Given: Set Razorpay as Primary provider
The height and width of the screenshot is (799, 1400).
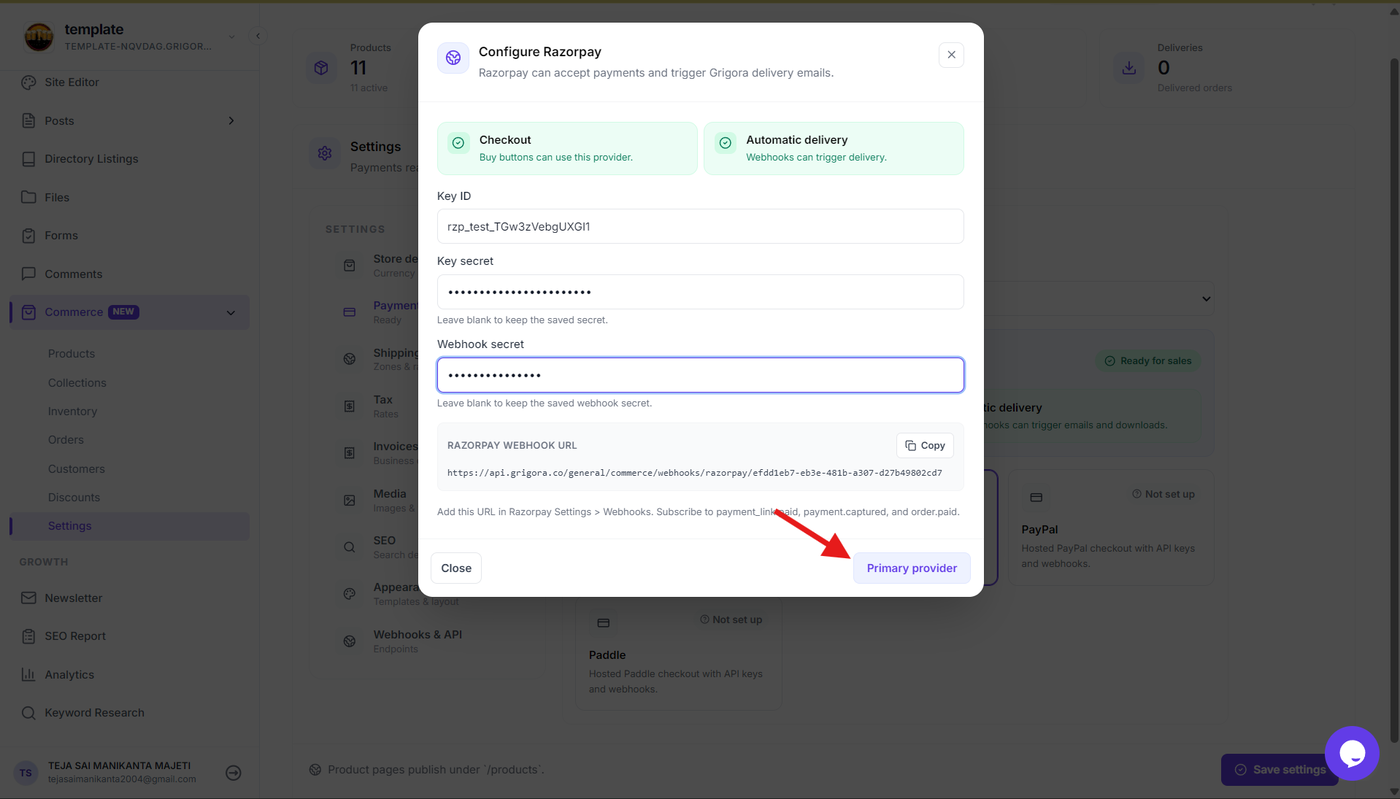Looking at the screenshot, I should pyautogui.click(x=912, y=568).
